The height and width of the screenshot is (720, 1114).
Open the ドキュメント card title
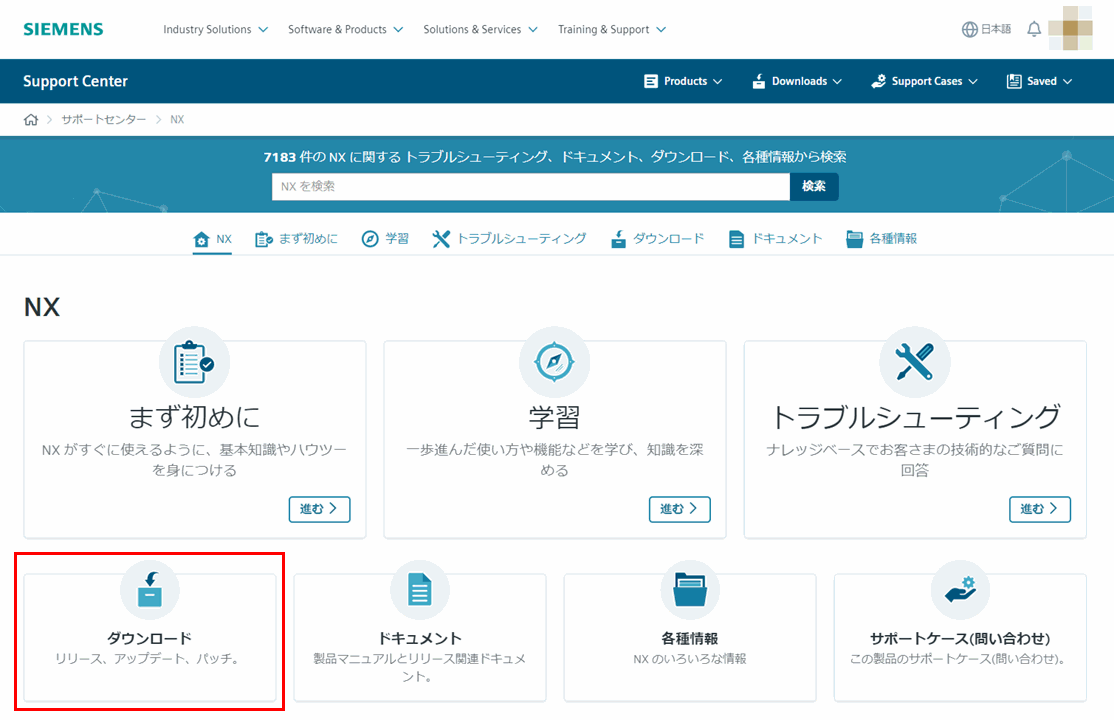[x=419, y=638]
